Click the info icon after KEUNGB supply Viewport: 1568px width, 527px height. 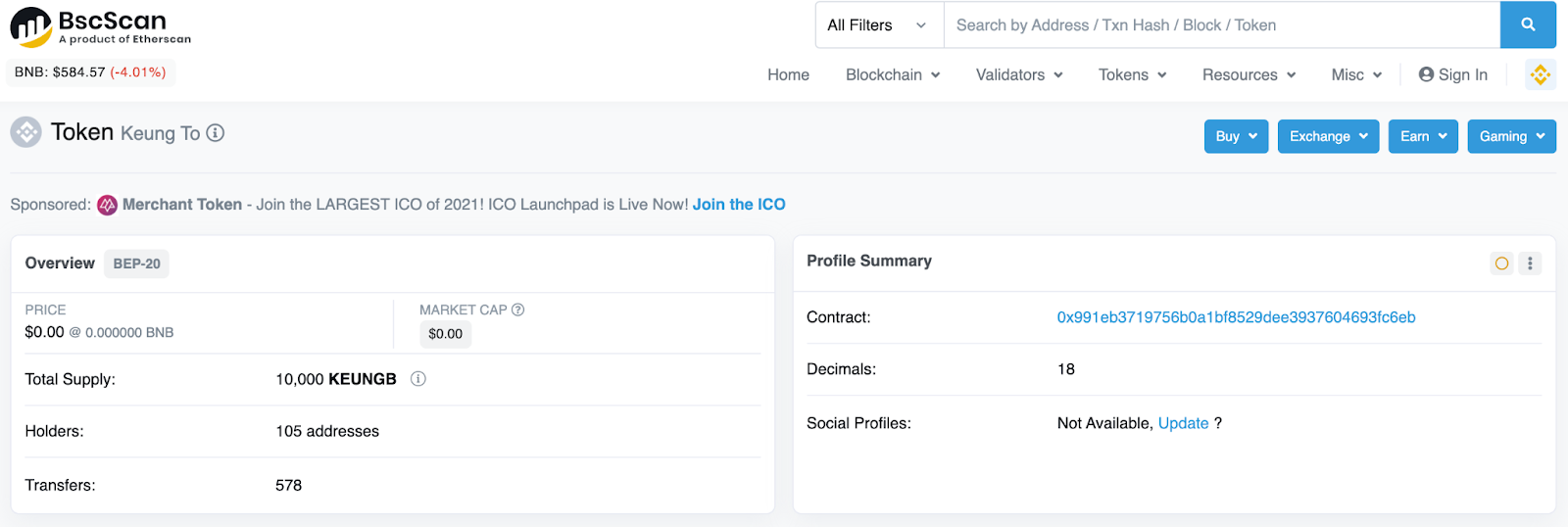pyautogui.click(x=418, y=379)
